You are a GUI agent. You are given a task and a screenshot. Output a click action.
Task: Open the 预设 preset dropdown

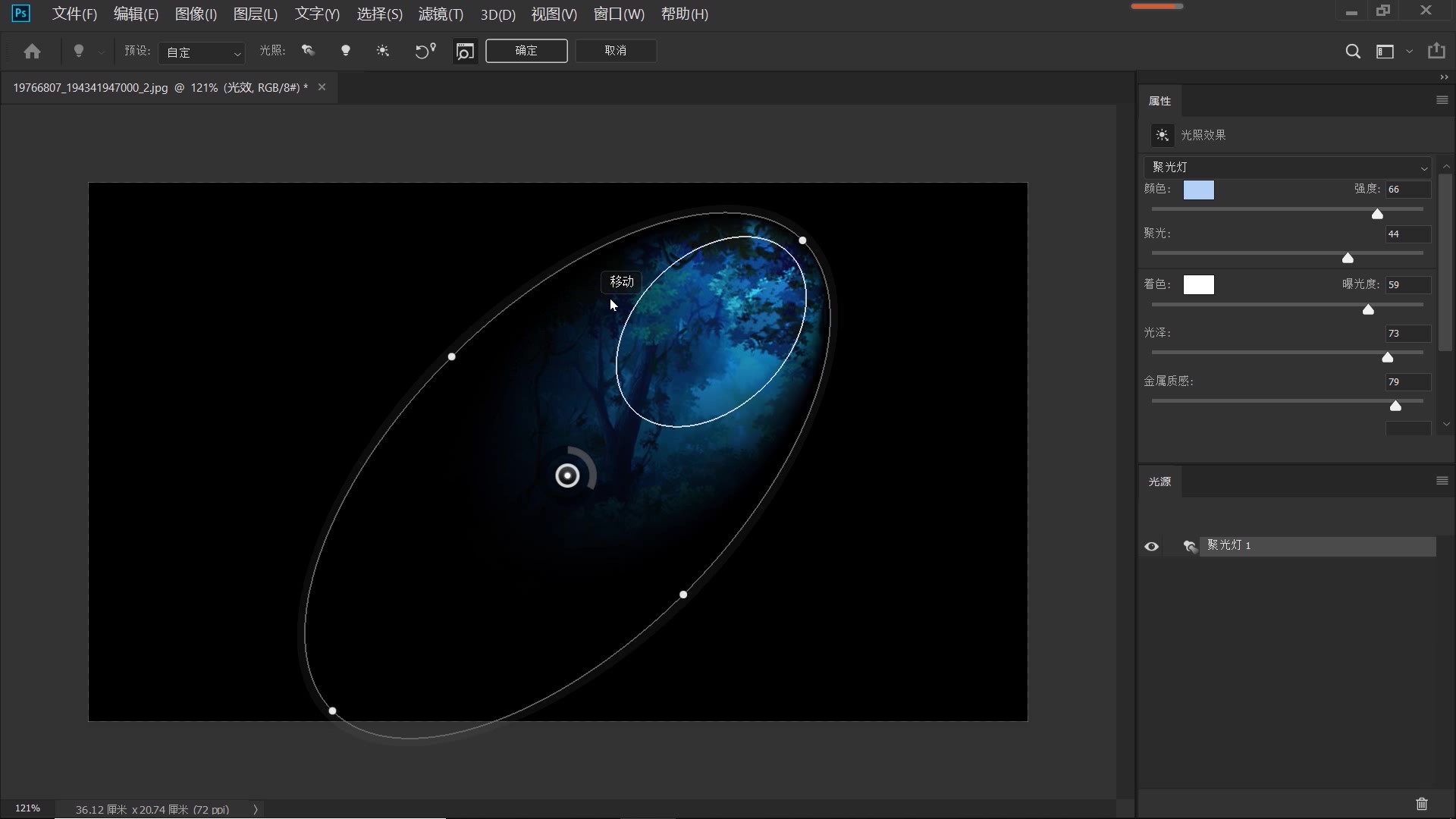point(202,52)
